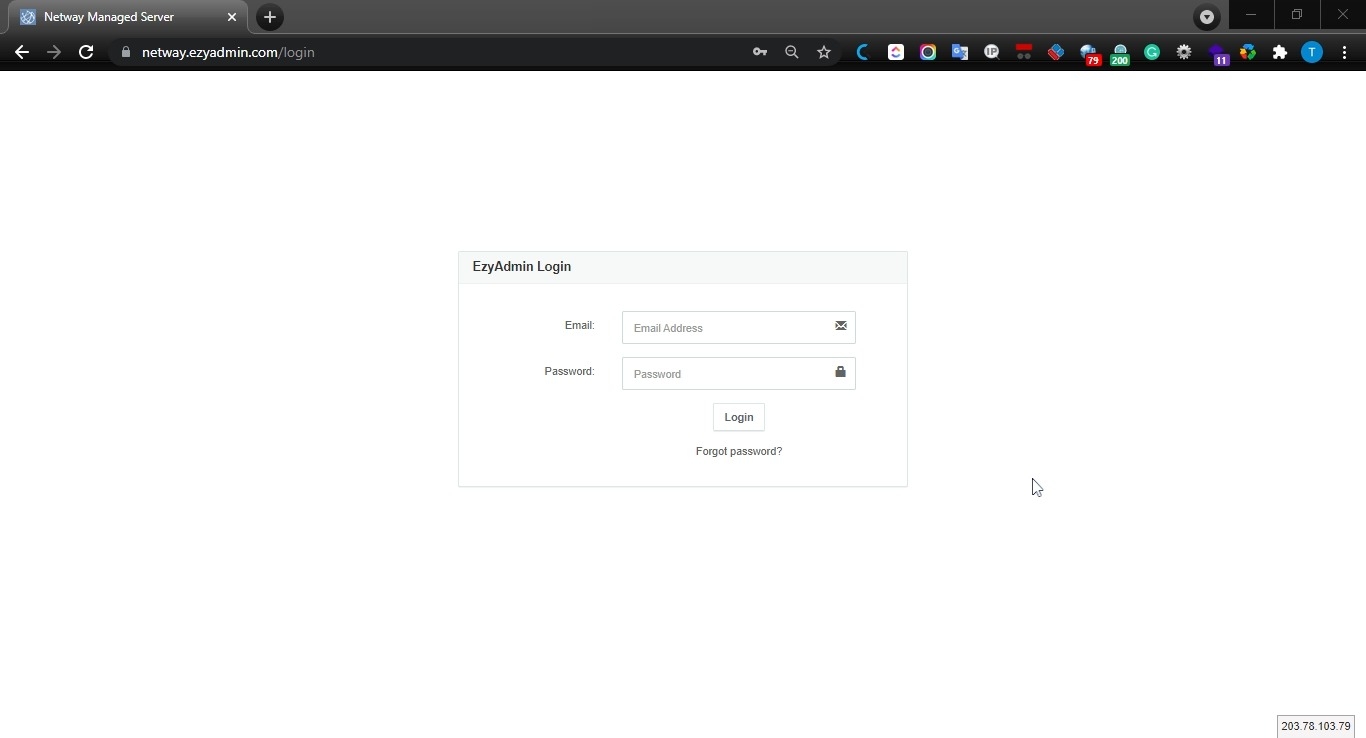
Task: Open the extension showing badge 11
Action: coord(1218,54)
